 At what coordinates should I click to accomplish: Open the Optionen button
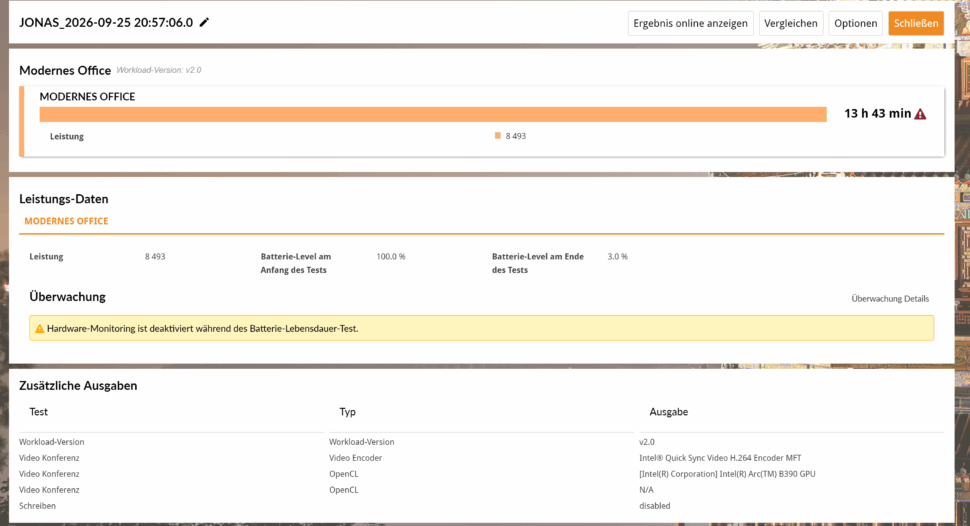coord(856,24)
